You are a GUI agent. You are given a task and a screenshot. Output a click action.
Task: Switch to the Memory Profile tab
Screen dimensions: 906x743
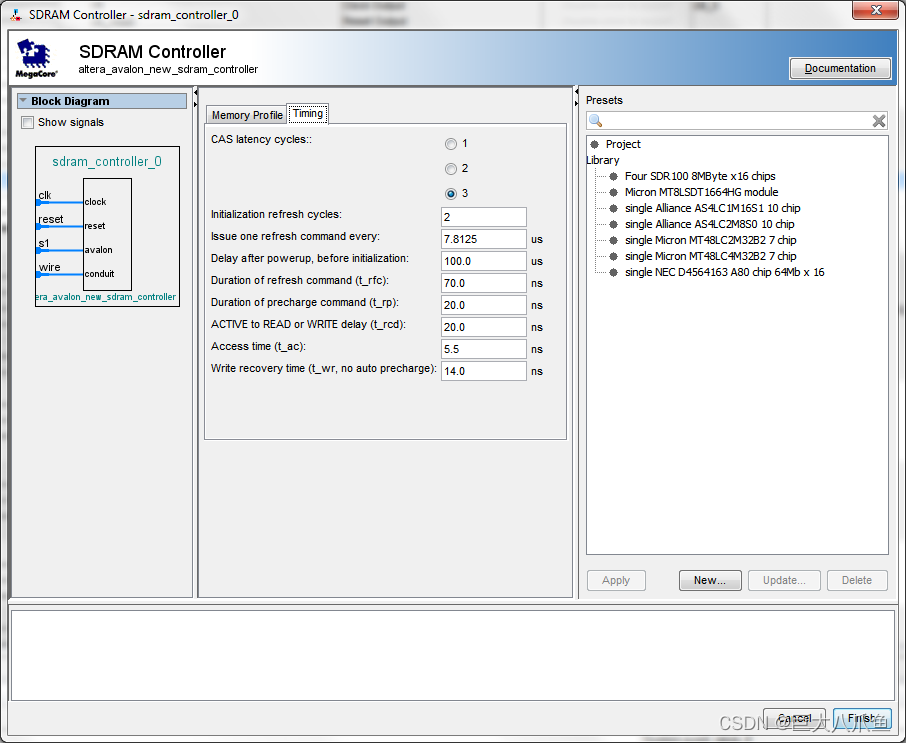click(x=247, y=115)
